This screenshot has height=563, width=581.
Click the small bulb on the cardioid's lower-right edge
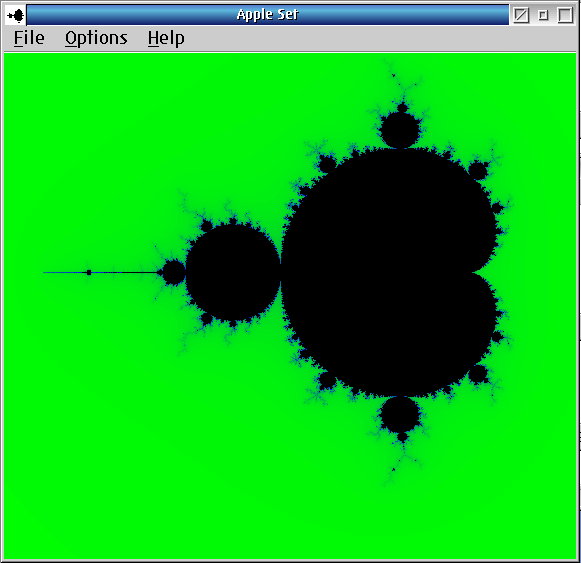pyautogui.click(x=477, y=374)
